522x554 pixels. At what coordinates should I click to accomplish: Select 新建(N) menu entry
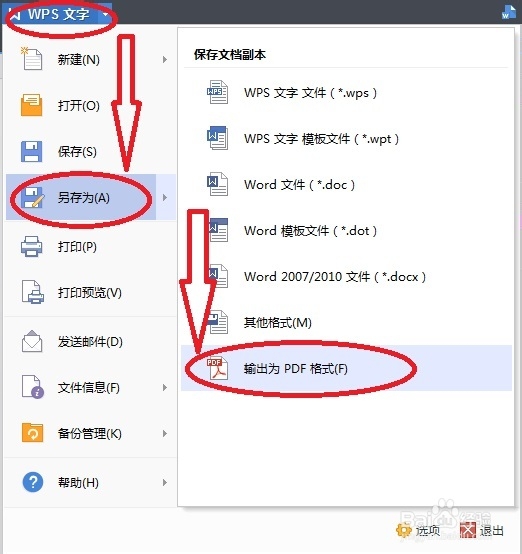(90, 59)
